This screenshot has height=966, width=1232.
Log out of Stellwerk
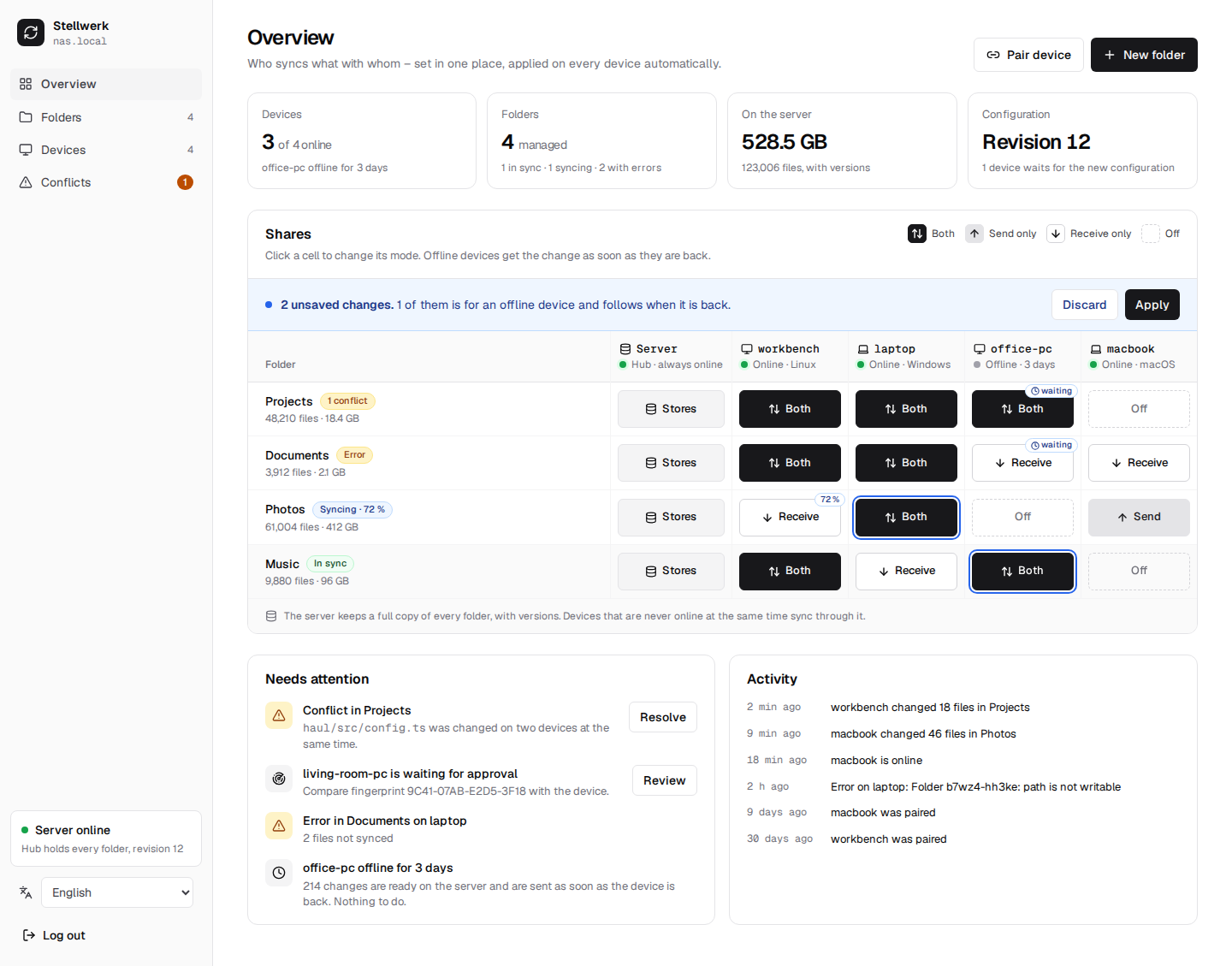(x=53, y=935)
